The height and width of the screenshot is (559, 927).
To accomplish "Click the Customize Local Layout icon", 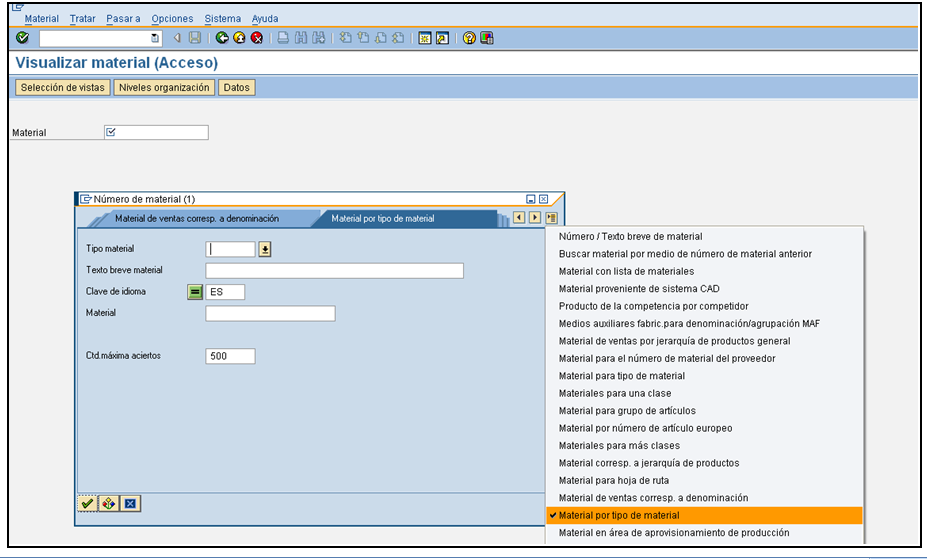I will pyautogui.click(x=487, y=38).
